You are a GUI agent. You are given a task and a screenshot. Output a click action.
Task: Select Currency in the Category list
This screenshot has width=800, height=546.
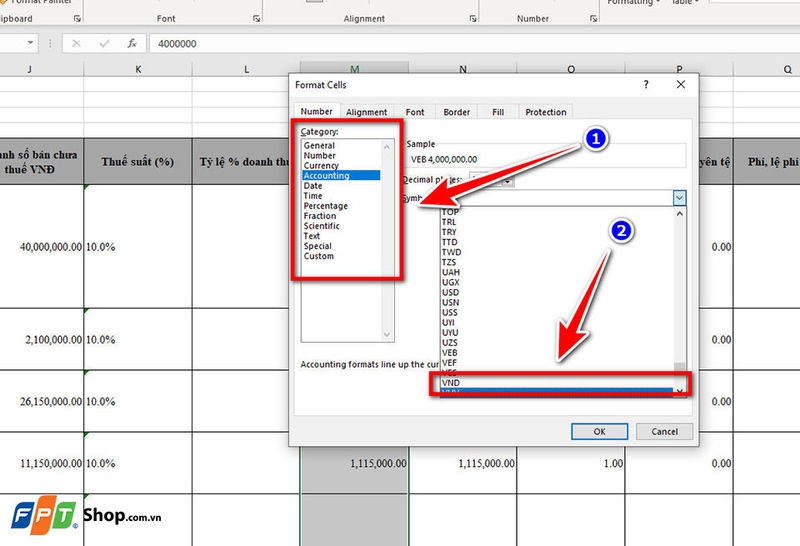coord(321,166)
